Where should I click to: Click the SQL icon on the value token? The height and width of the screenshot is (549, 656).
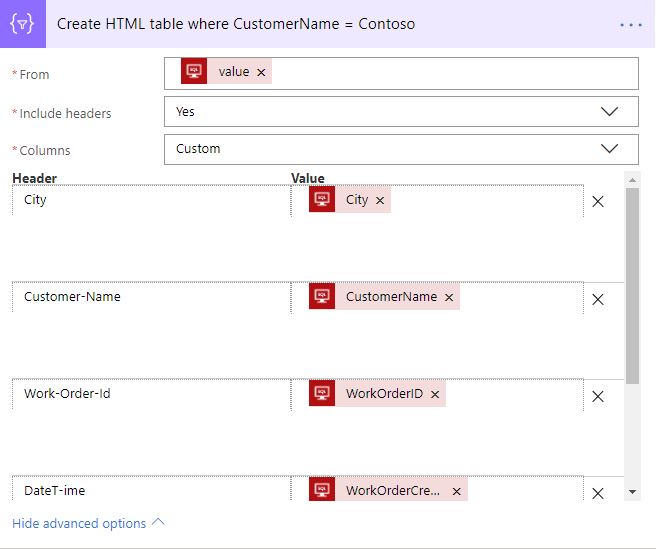click(x=194, y=72)
